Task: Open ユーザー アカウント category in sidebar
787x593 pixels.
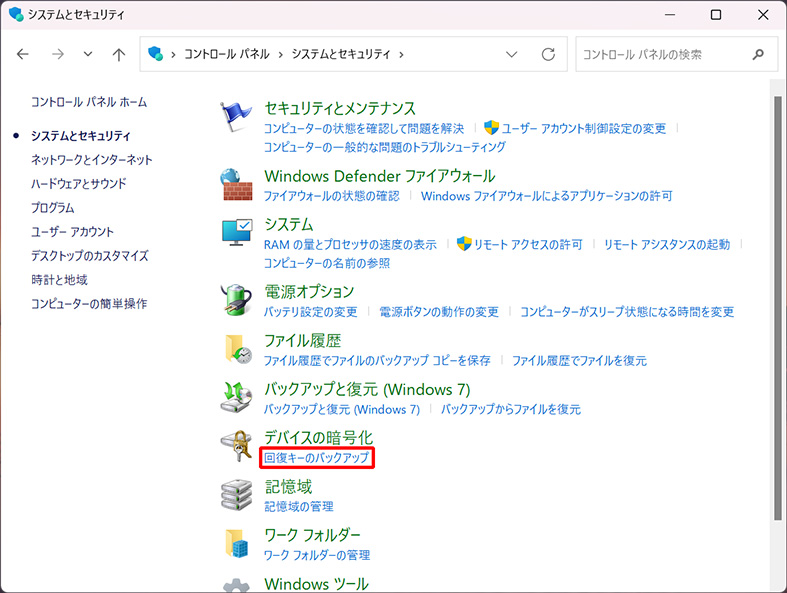Action: pyautogui.click(x=72, y=232)
